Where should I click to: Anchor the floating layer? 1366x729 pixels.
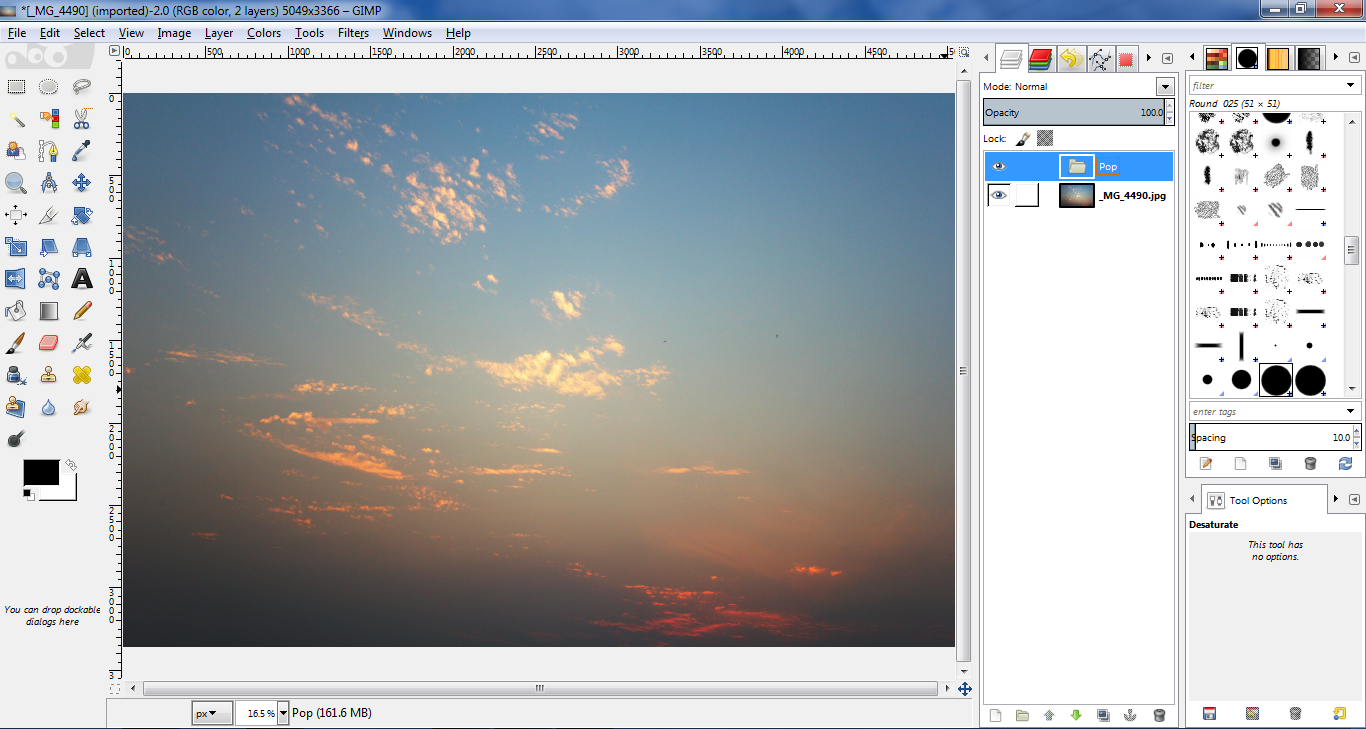[1131, 715]
